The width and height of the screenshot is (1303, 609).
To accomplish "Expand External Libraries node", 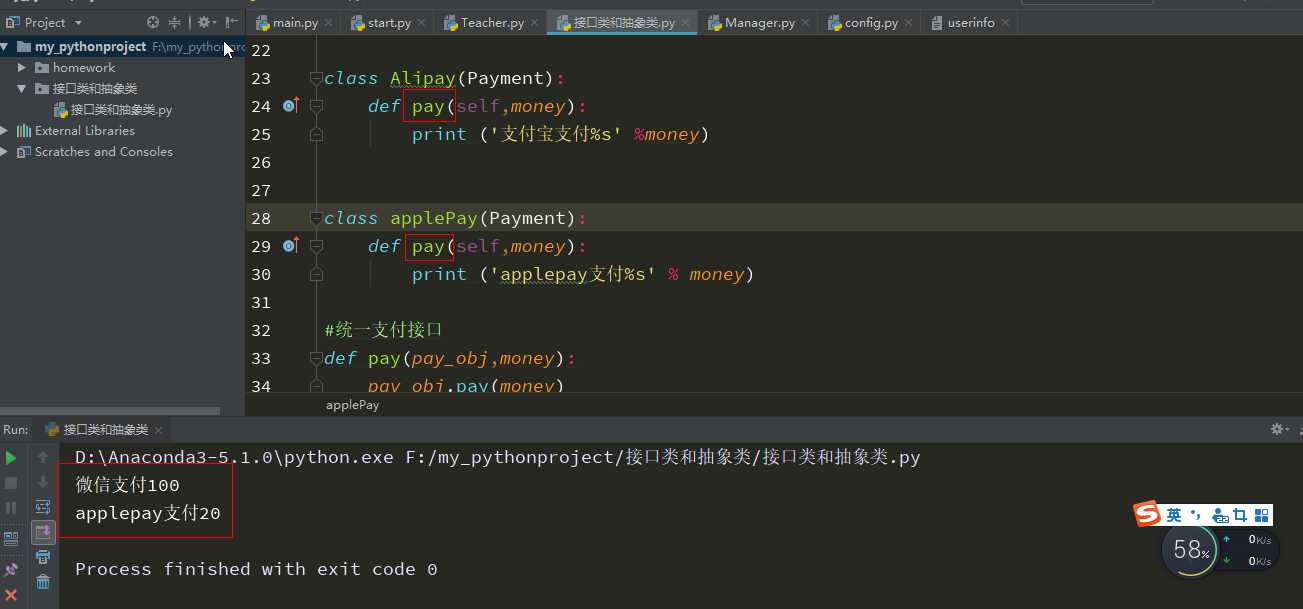I will tap(6, 131).
